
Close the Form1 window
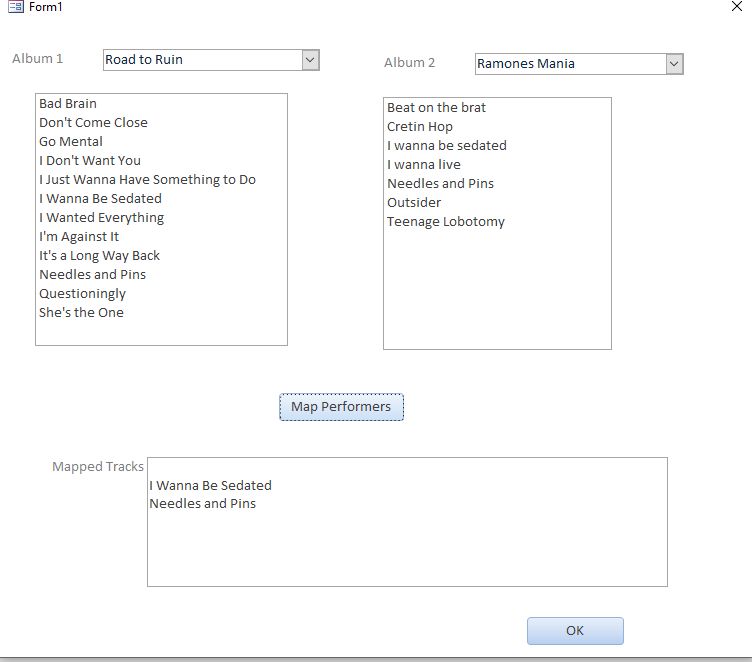(737, 6)
